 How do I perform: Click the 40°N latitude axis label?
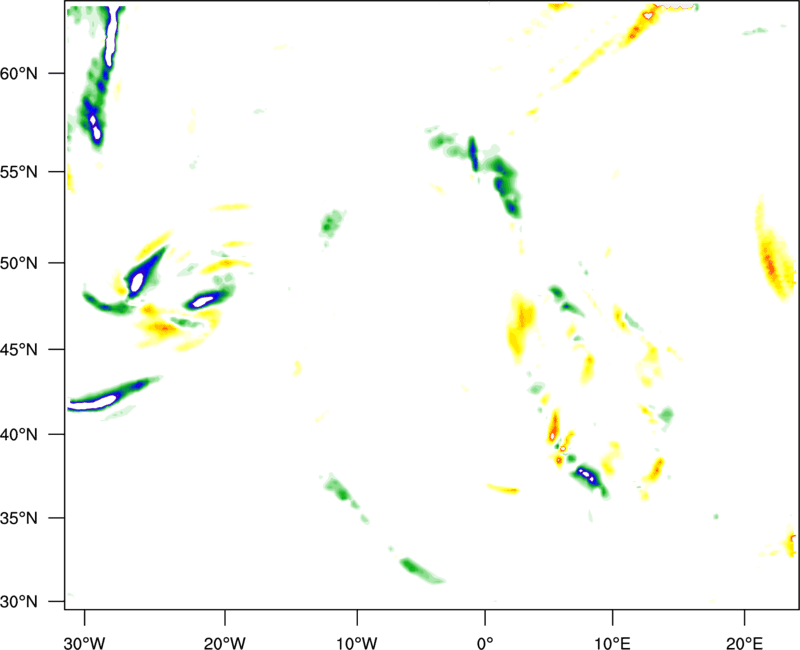pos(19,434)
